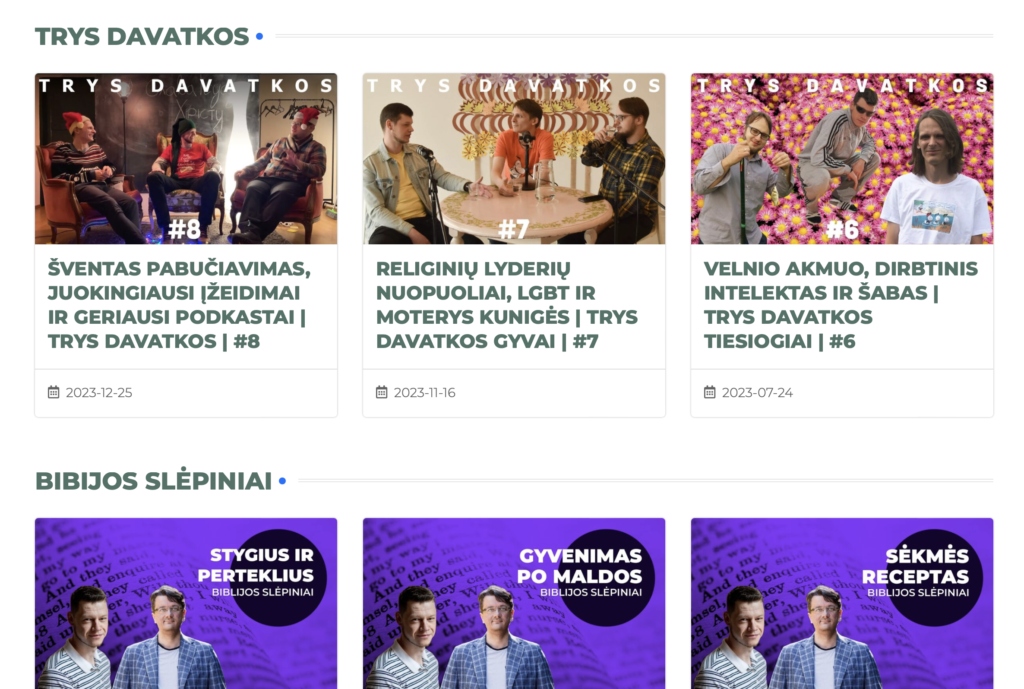Image resolution: width=1024 pixels, height=689 pixels.
Task: Open the Trys Davatkos #6 thumbnail
Action: coord(842,159)
